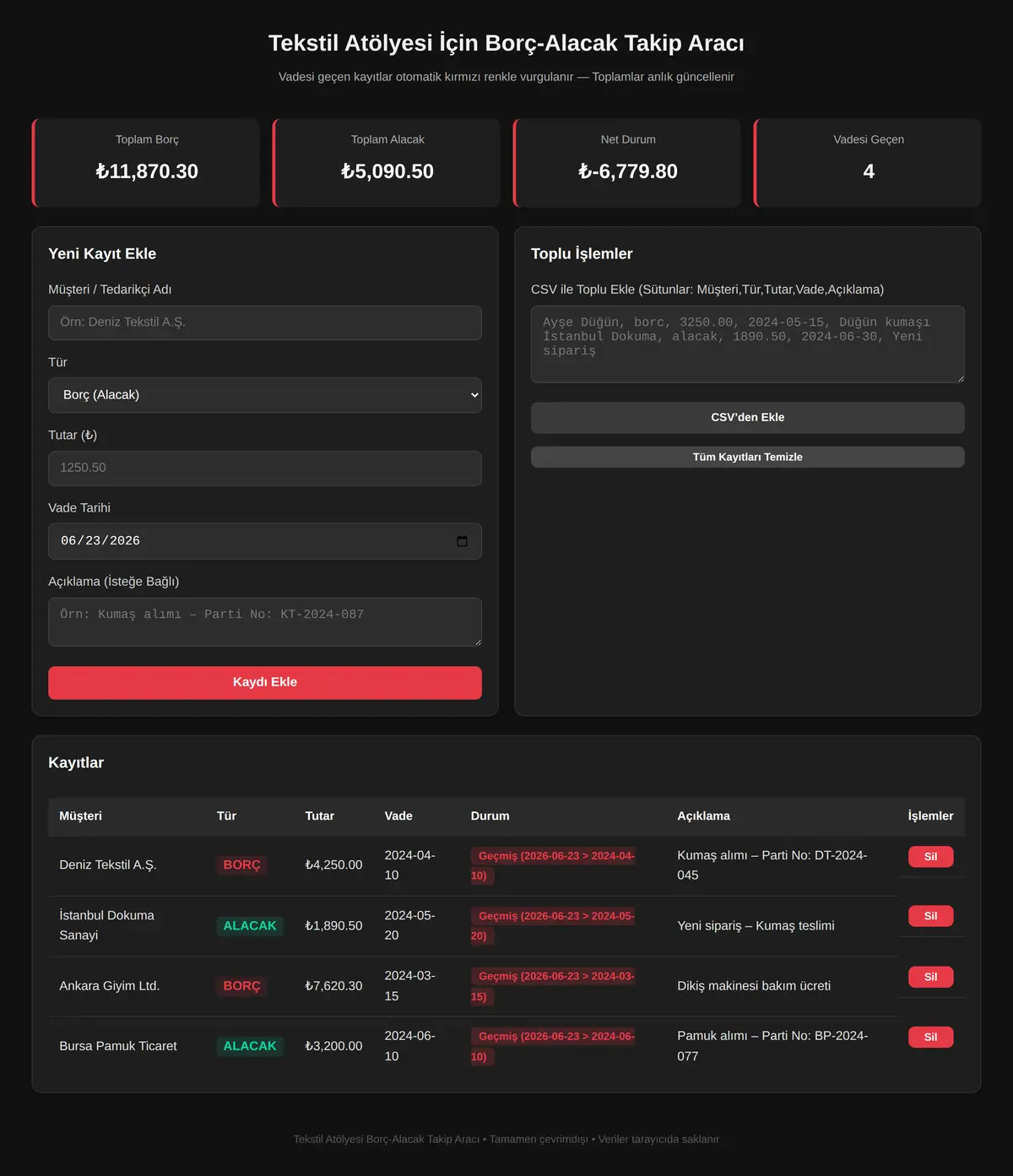Click the Net Durum summary card
The image size is (1013, 1176).
(627, 163)
